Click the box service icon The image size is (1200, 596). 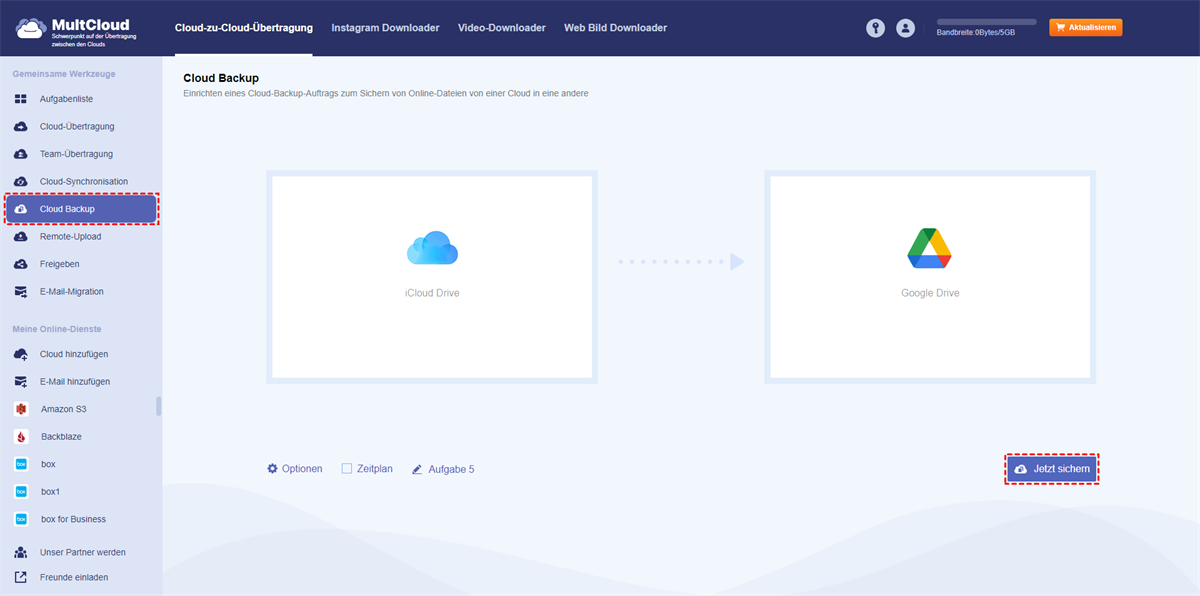21,464
